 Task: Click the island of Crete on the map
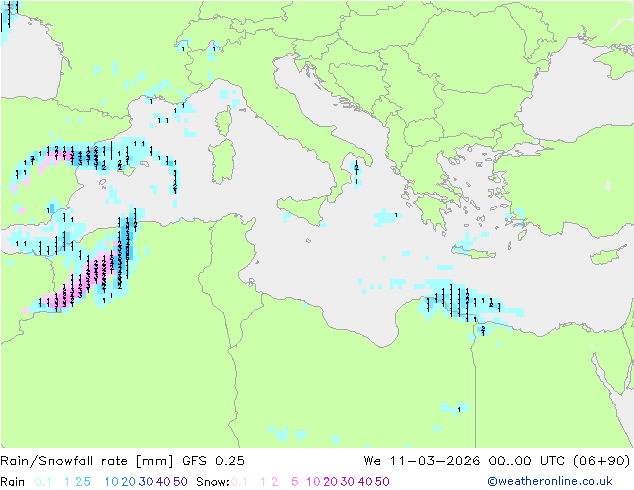473,251
